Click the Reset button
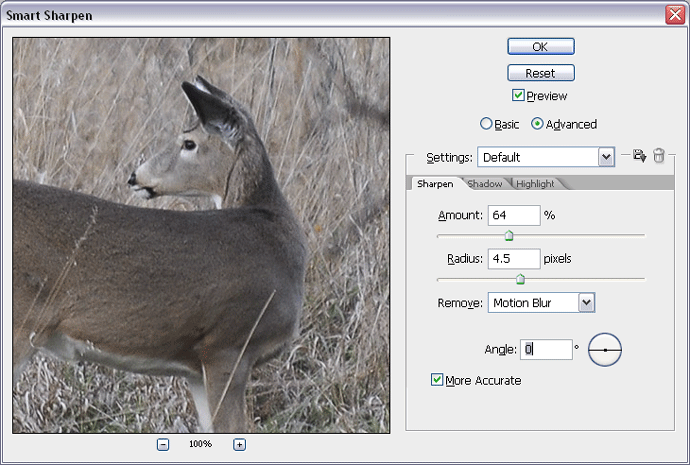 pyautogui.click(x=541, y=73)
